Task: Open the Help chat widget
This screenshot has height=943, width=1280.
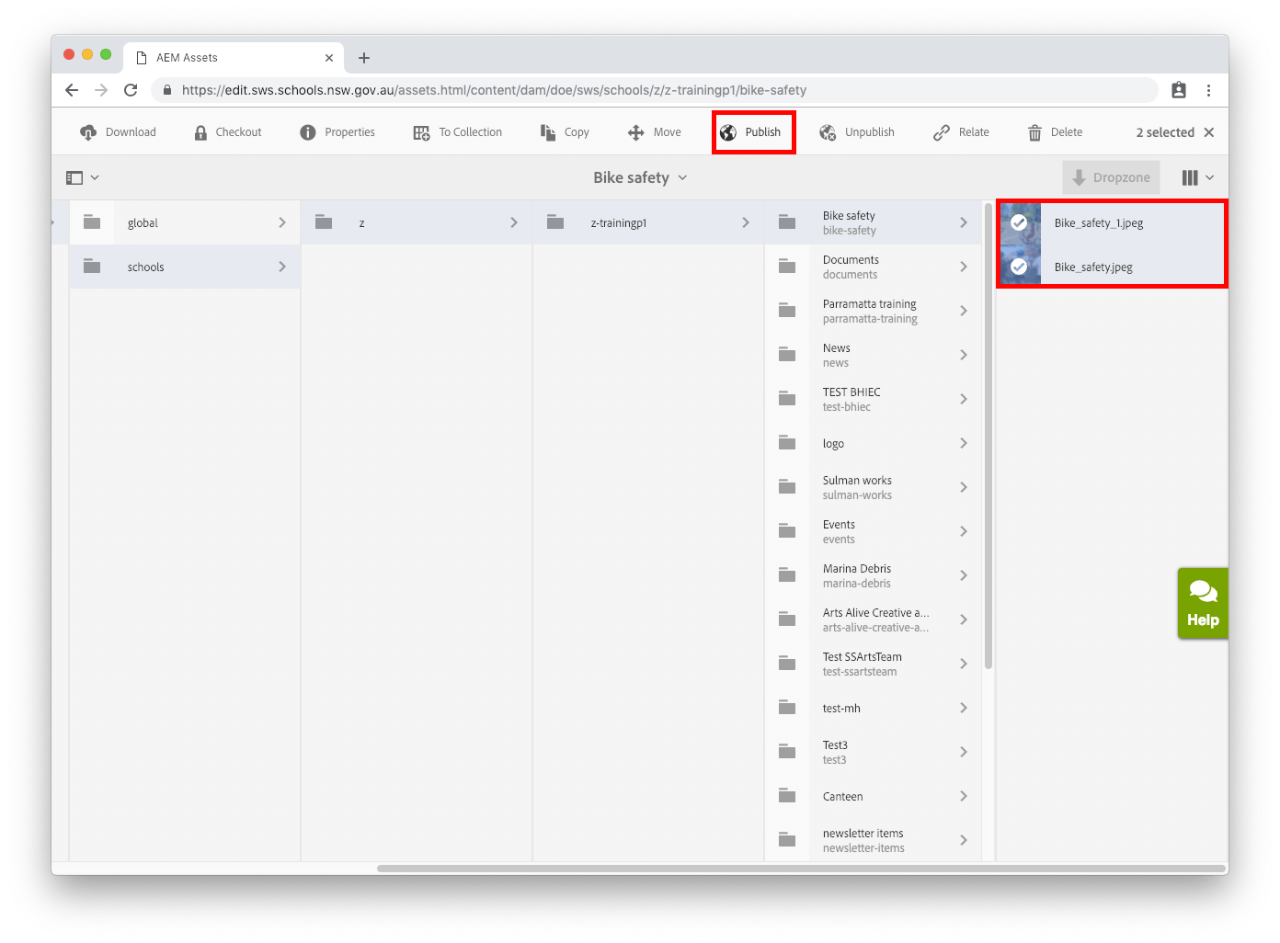Action: click(1203, 603)
